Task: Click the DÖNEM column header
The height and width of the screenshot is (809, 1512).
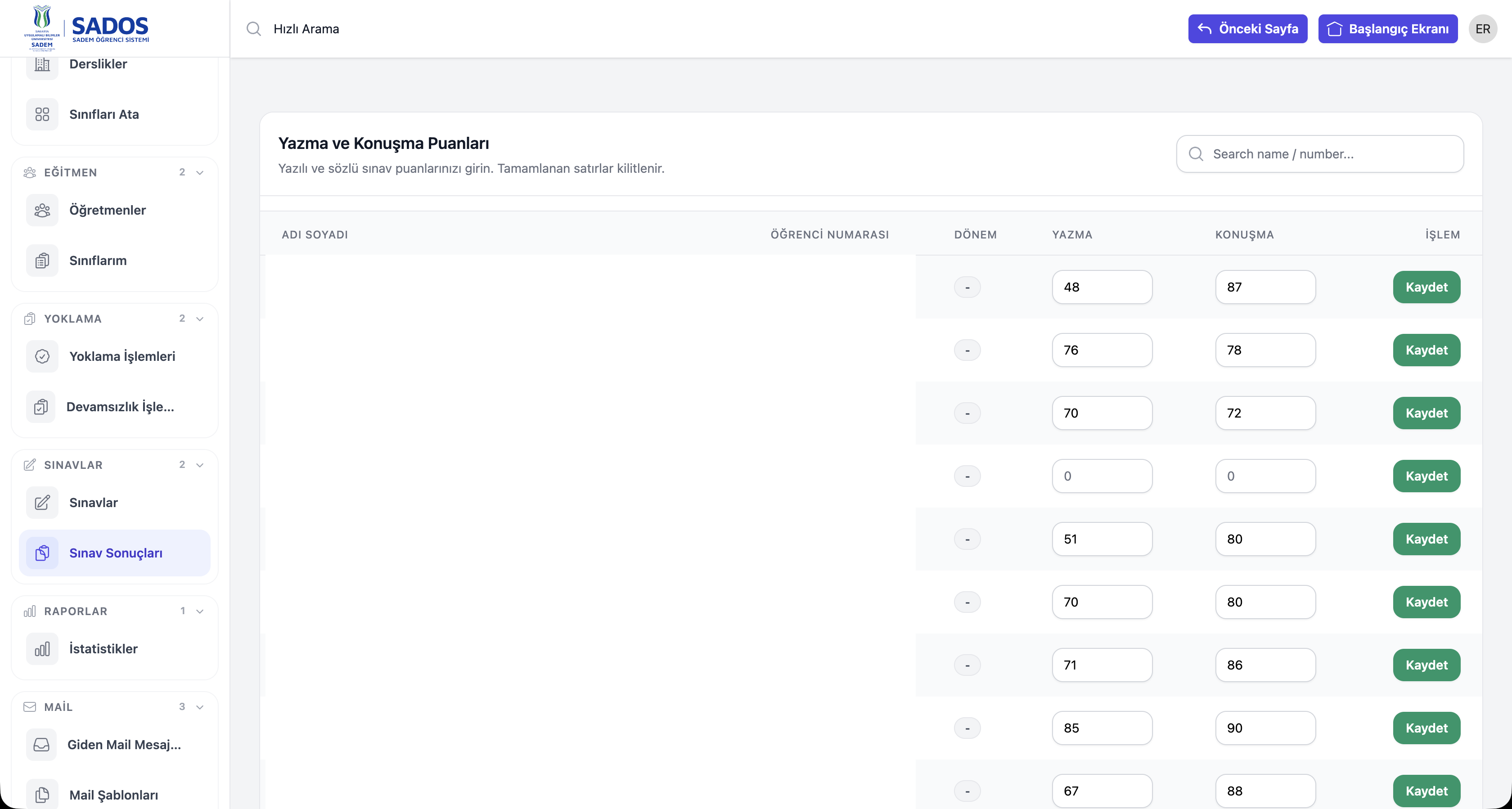Action: coord(976,235)
